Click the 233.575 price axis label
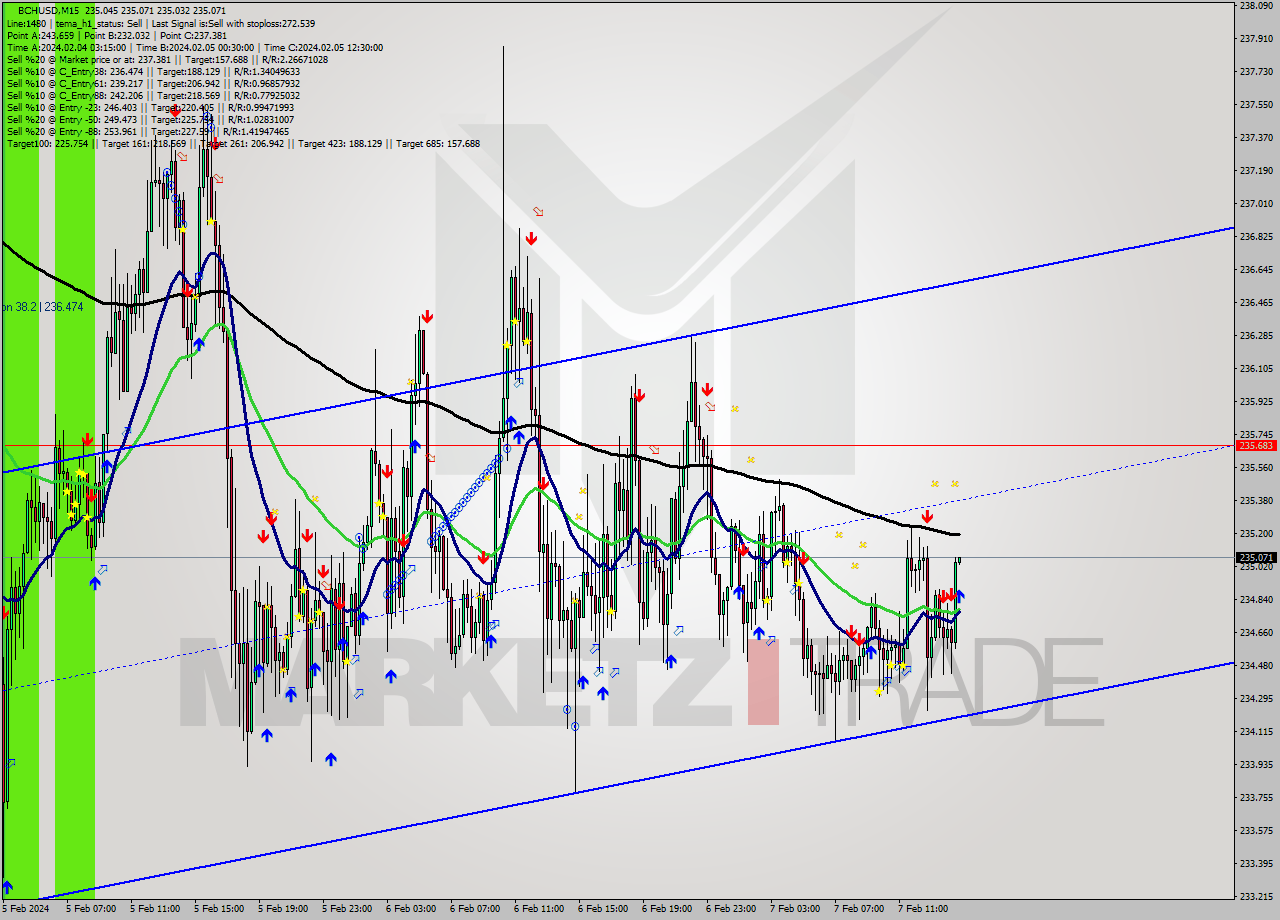 [1256, 830]
